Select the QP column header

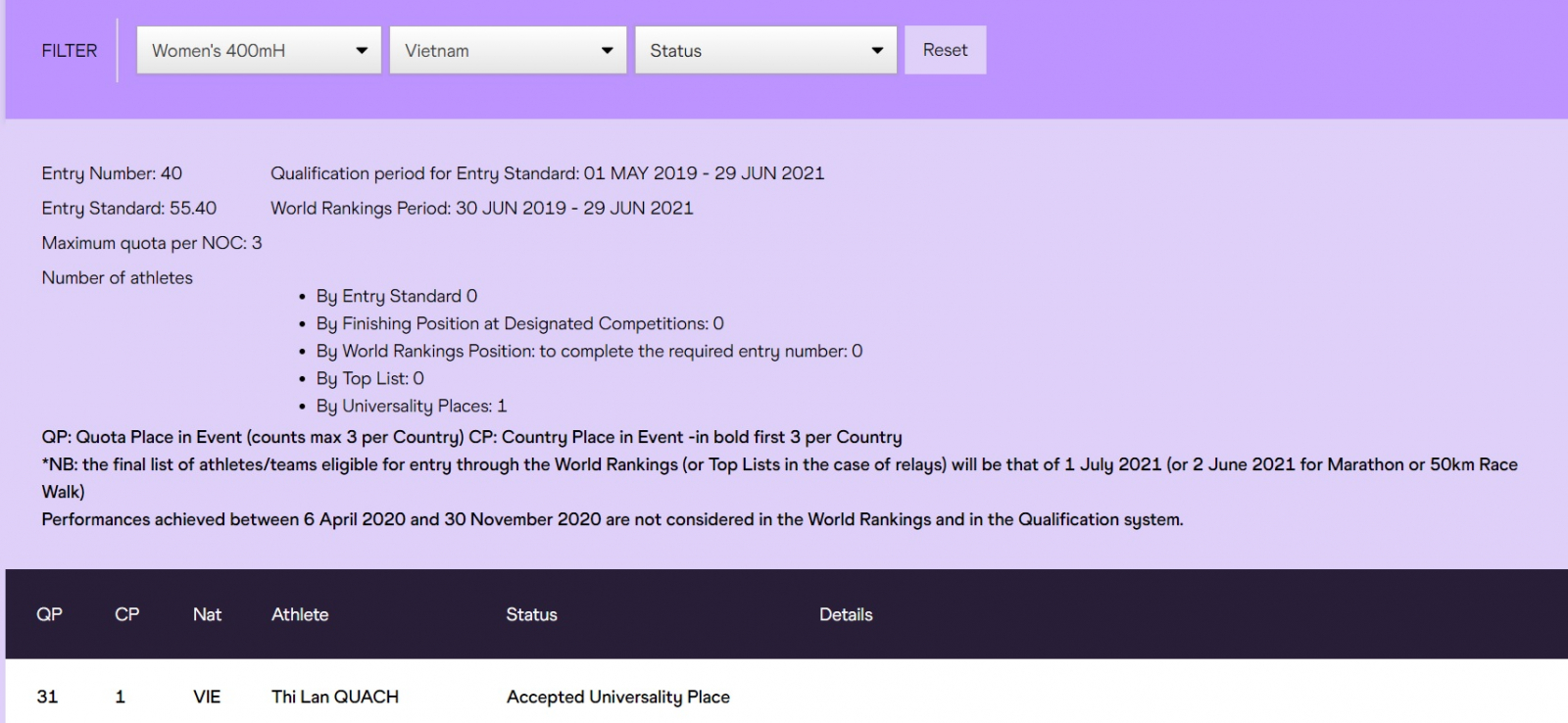tap(49, 614)
